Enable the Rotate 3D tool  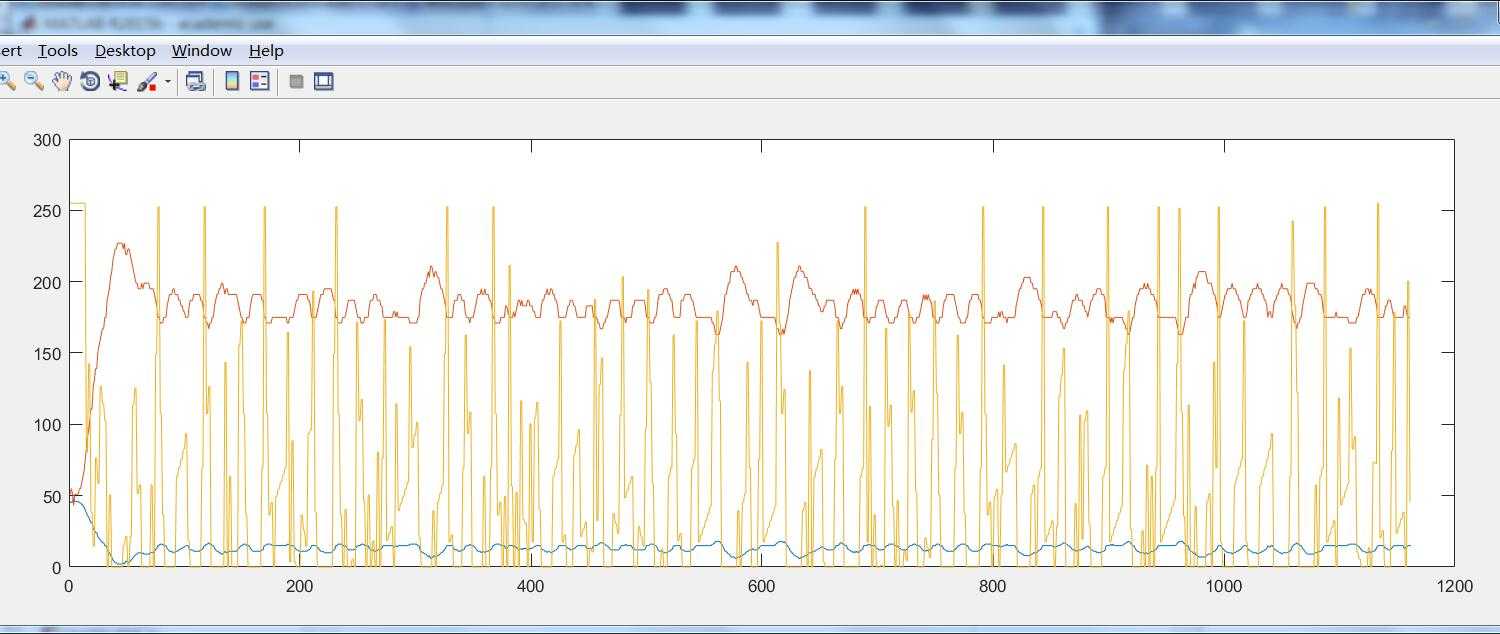tap(90, 82)
